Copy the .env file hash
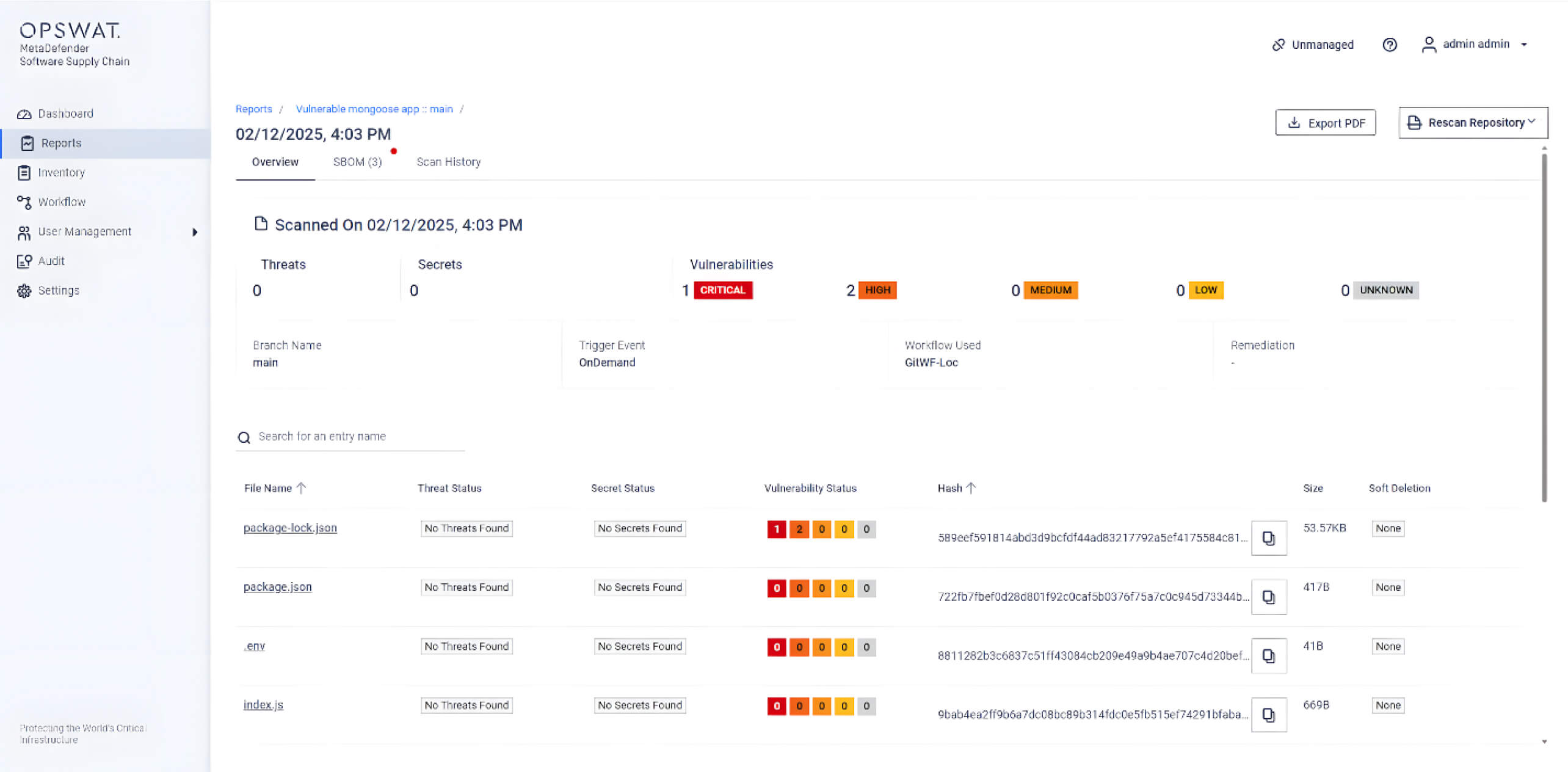Screen dimensions: 1568x772 coord(1268,656)
